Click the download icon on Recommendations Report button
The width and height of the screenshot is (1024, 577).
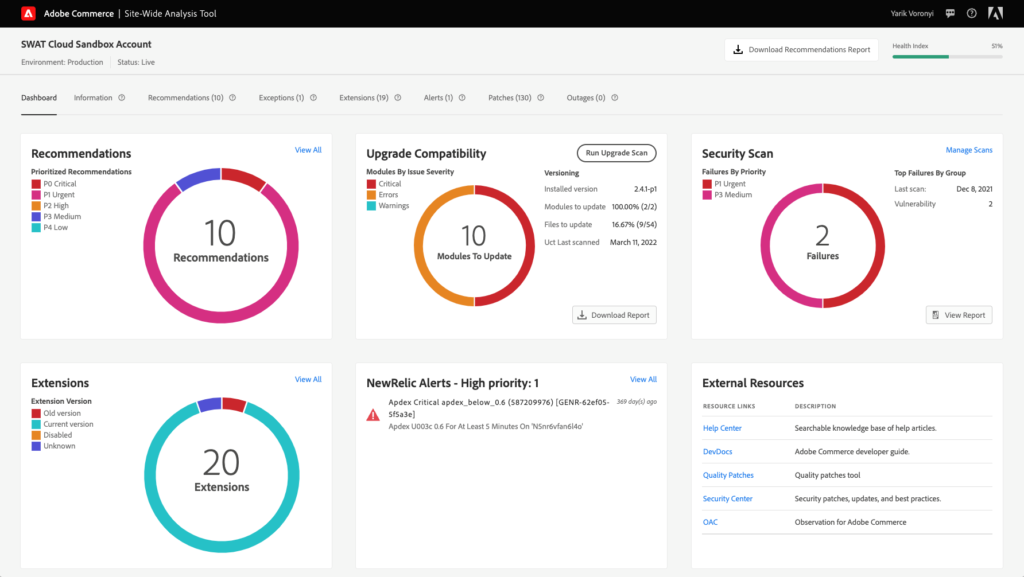[739, 48]
